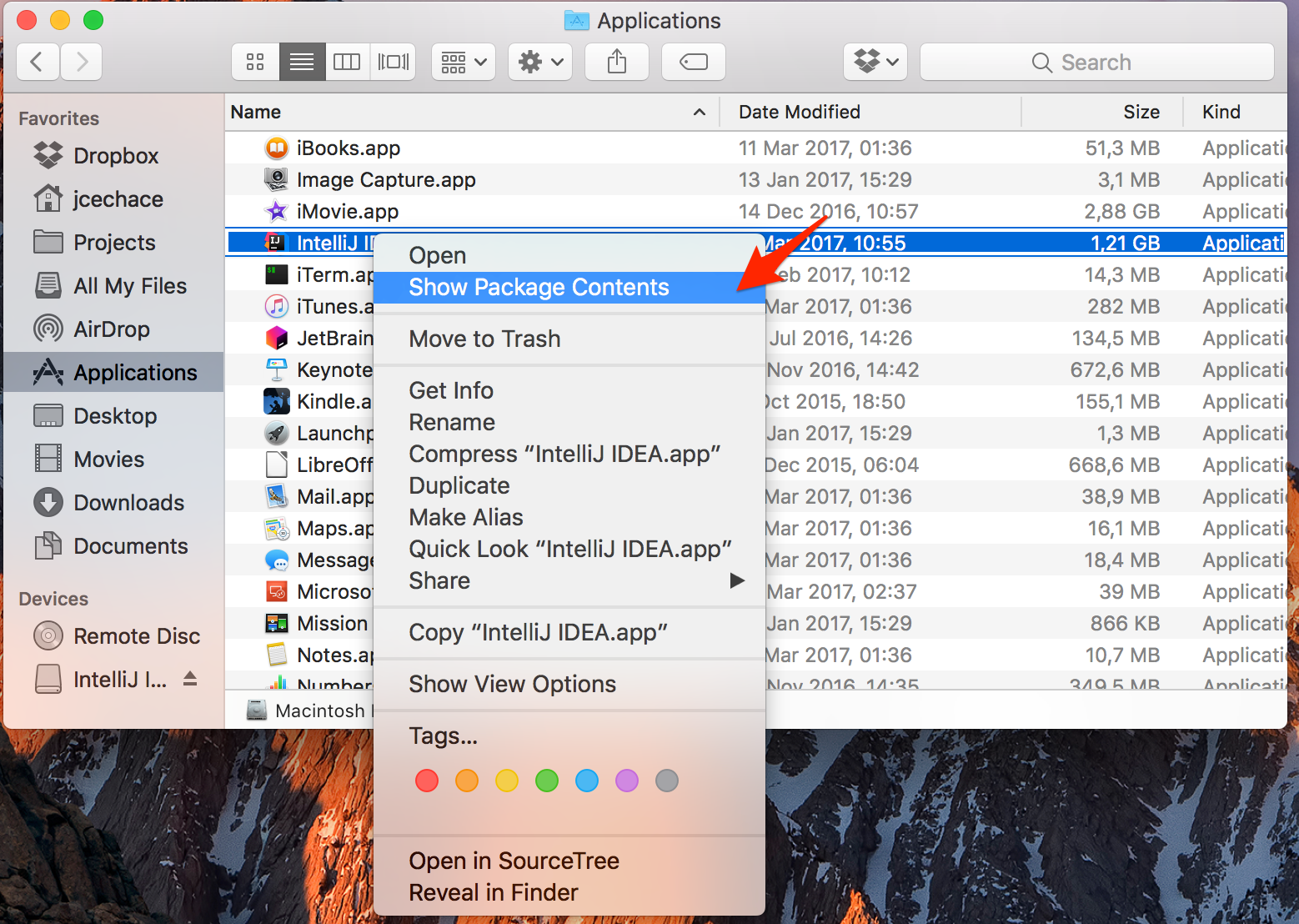This screenshot has height=924, width=1299.
Task: Choose Make Alias
Action: click(x=569, y=518)
